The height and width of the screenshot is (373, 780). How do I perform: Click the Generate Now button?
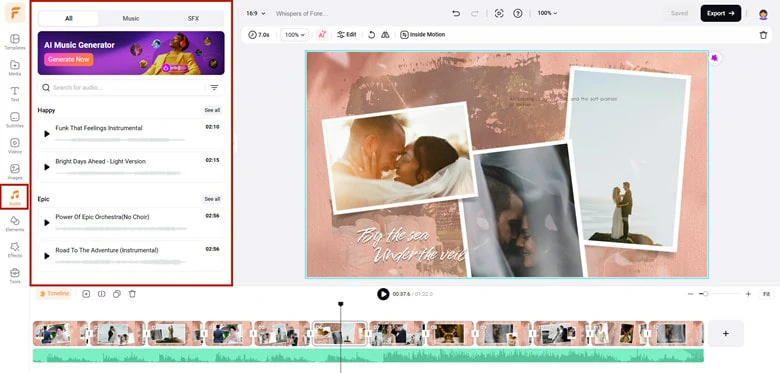point(69,60)
